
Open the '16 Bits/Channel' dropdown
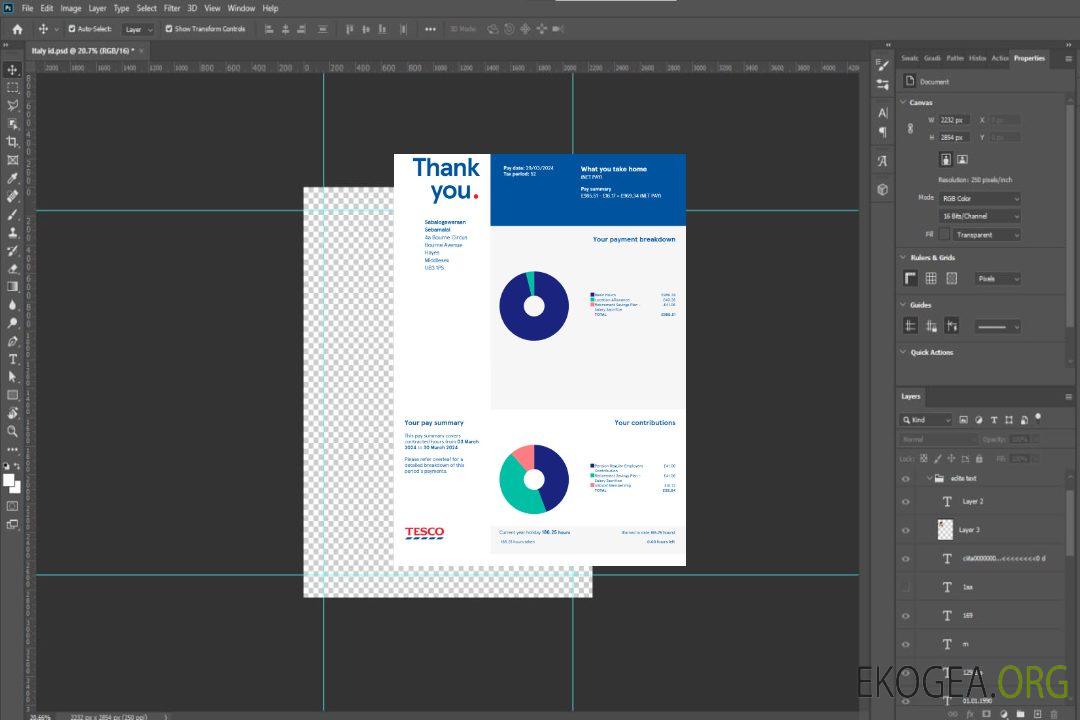click(x=980, y=216)
